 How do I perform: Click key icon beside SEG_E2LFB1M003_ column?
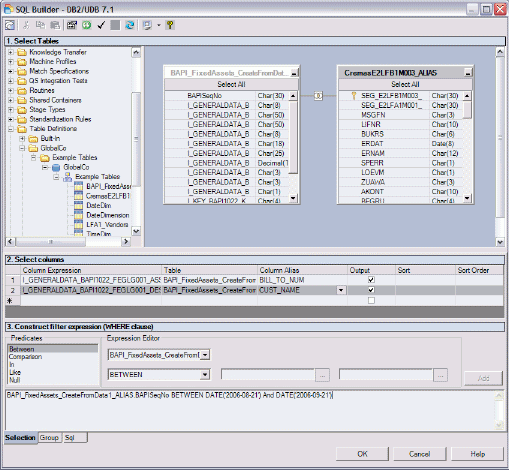pyautogui.click(x=354, y=96)
